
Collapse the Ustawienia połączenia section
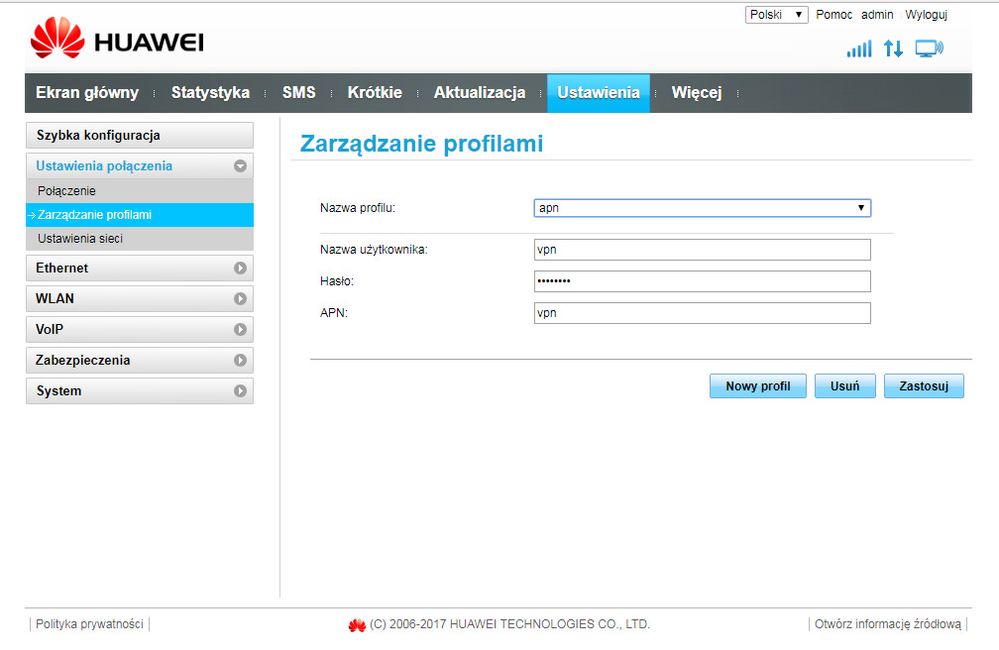(x=240, y=167)
